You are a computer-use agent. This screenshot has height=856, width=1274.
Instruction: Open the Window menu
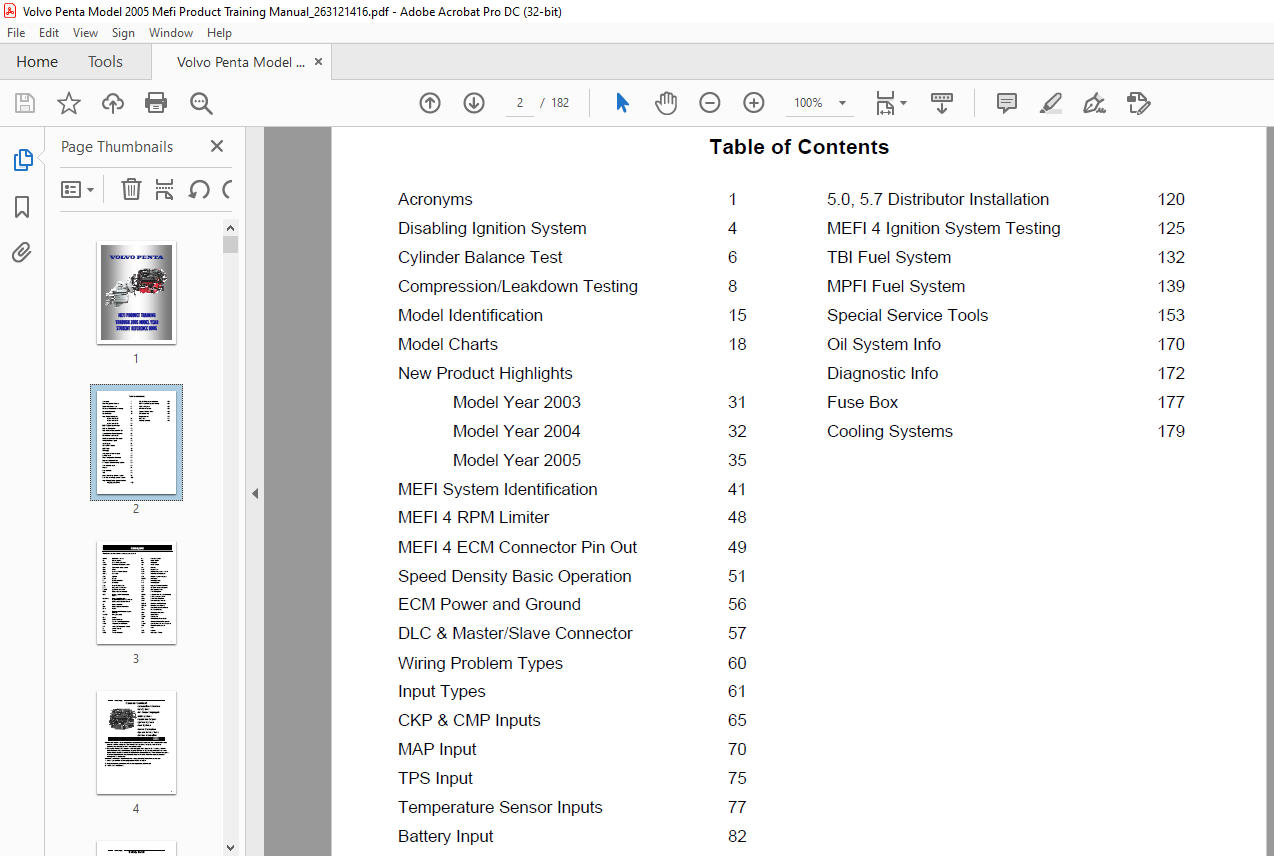click(x=171, y=33)
